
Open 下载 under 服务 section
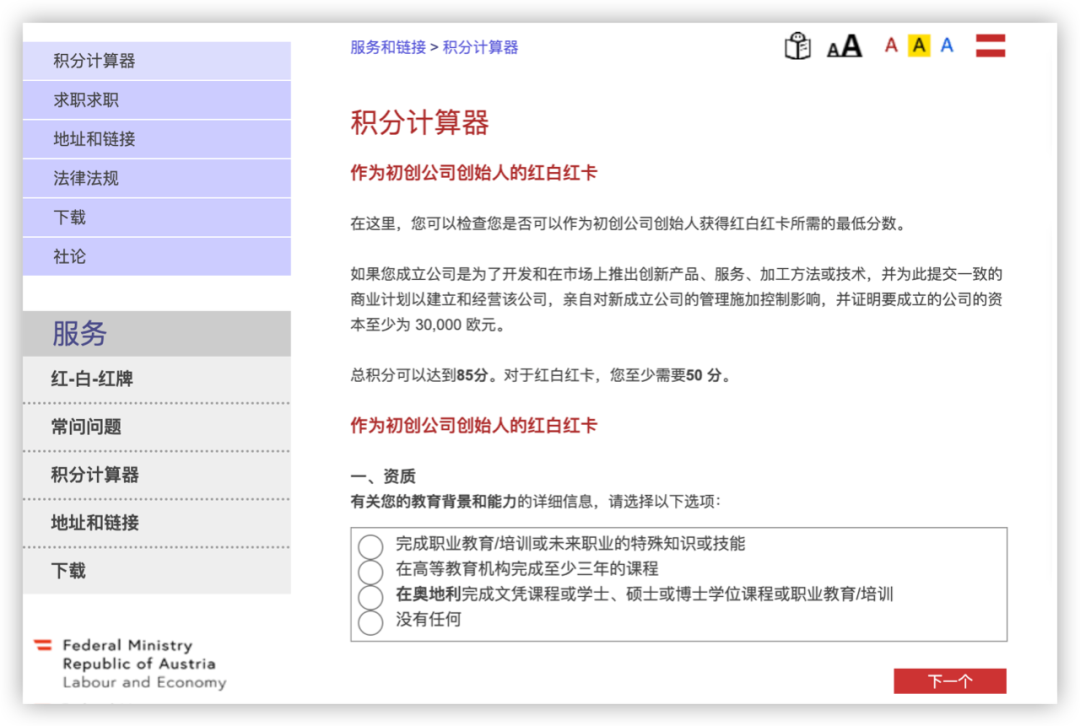point(156,571)
